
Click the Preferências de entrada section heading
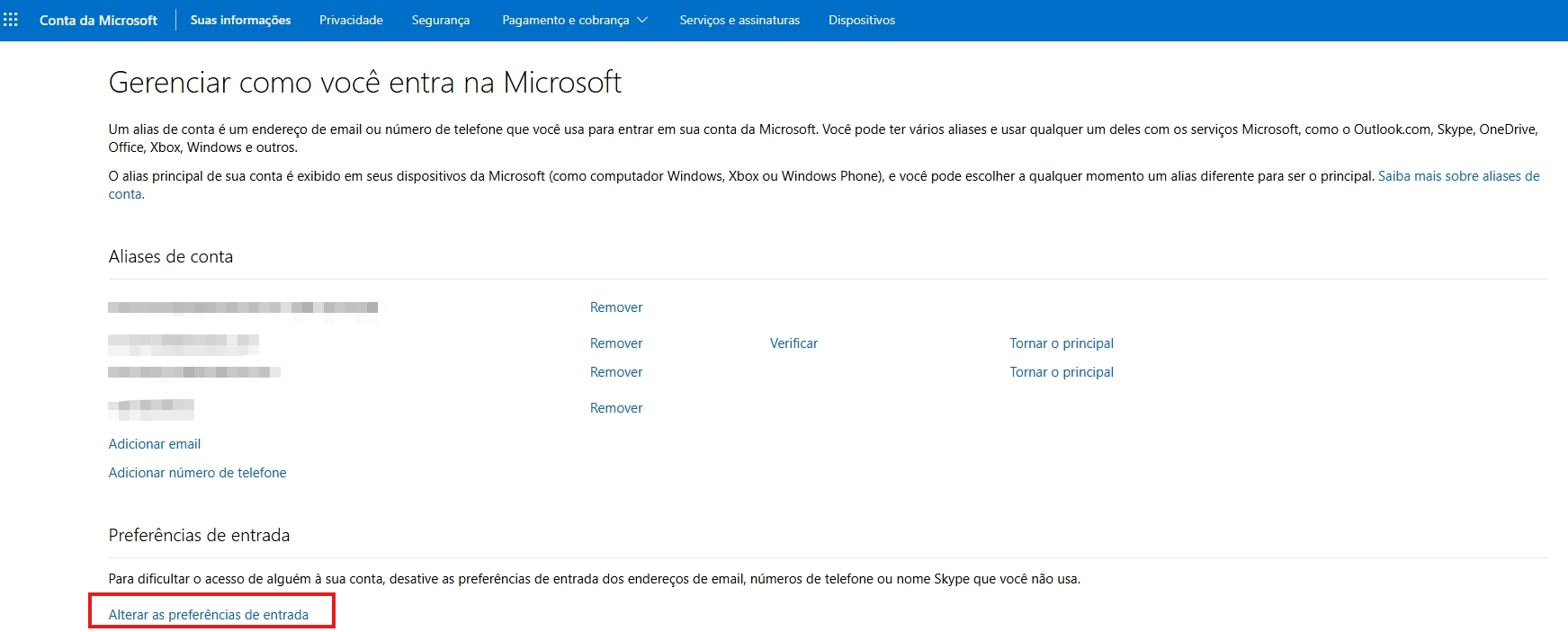point(199,536)
